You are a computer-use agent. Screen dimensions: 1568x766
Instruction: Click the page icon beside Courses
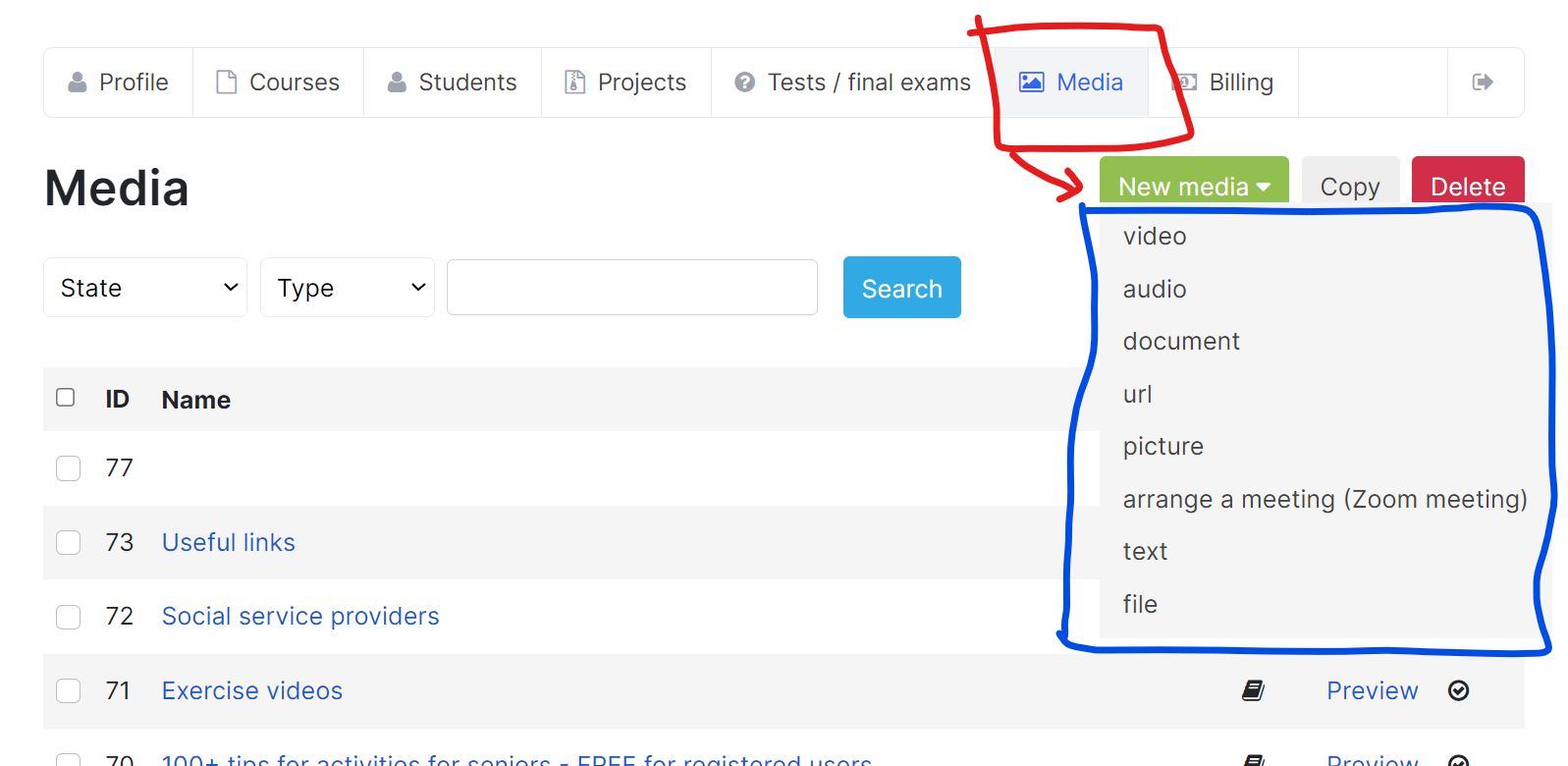click(x=227, y=82)
